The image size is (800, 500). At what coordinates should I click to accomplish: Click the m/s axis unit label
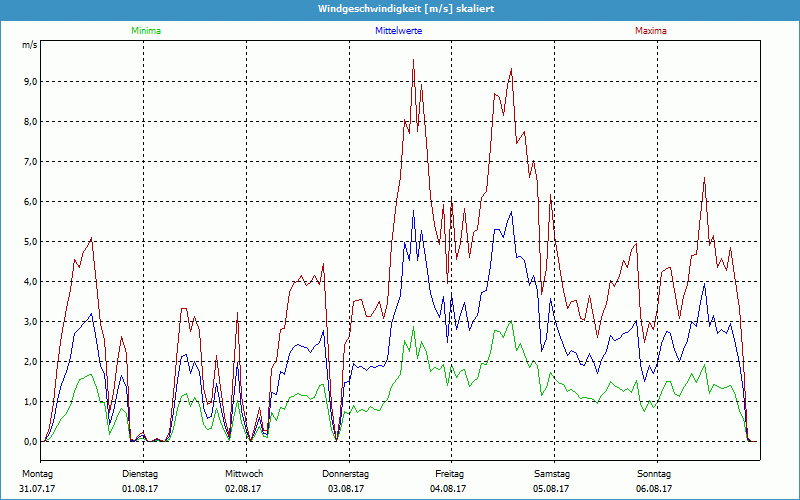coord(30,45)
